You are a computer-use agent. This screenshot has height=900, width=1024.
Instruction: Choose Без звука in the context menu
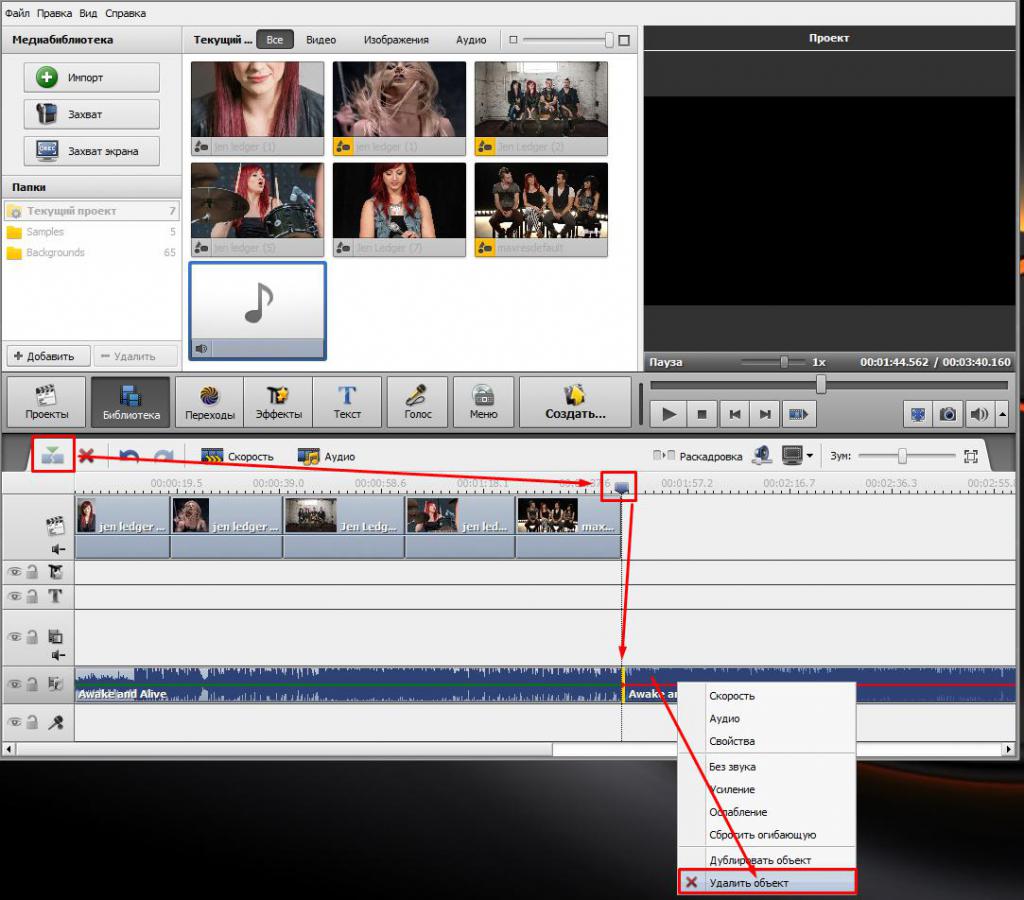[x=767, y=767]
